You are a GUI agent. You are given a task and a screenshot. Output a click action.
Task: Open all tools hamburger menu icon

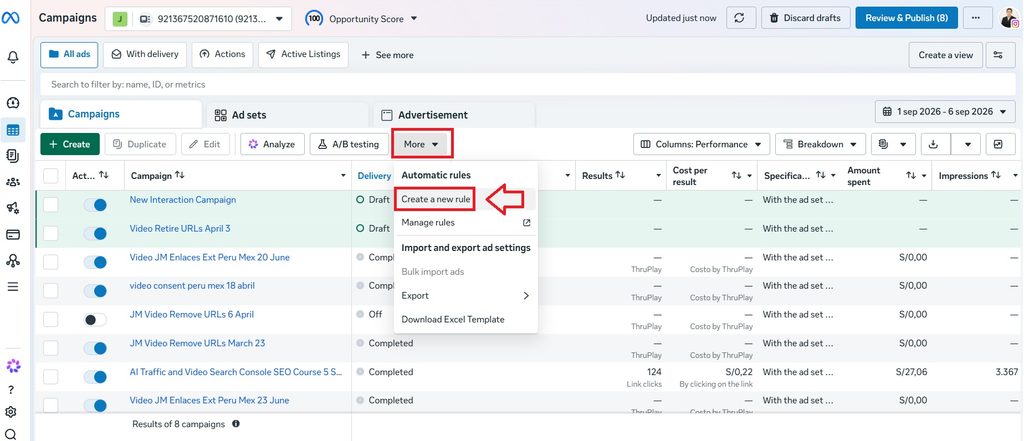[12, 286]
